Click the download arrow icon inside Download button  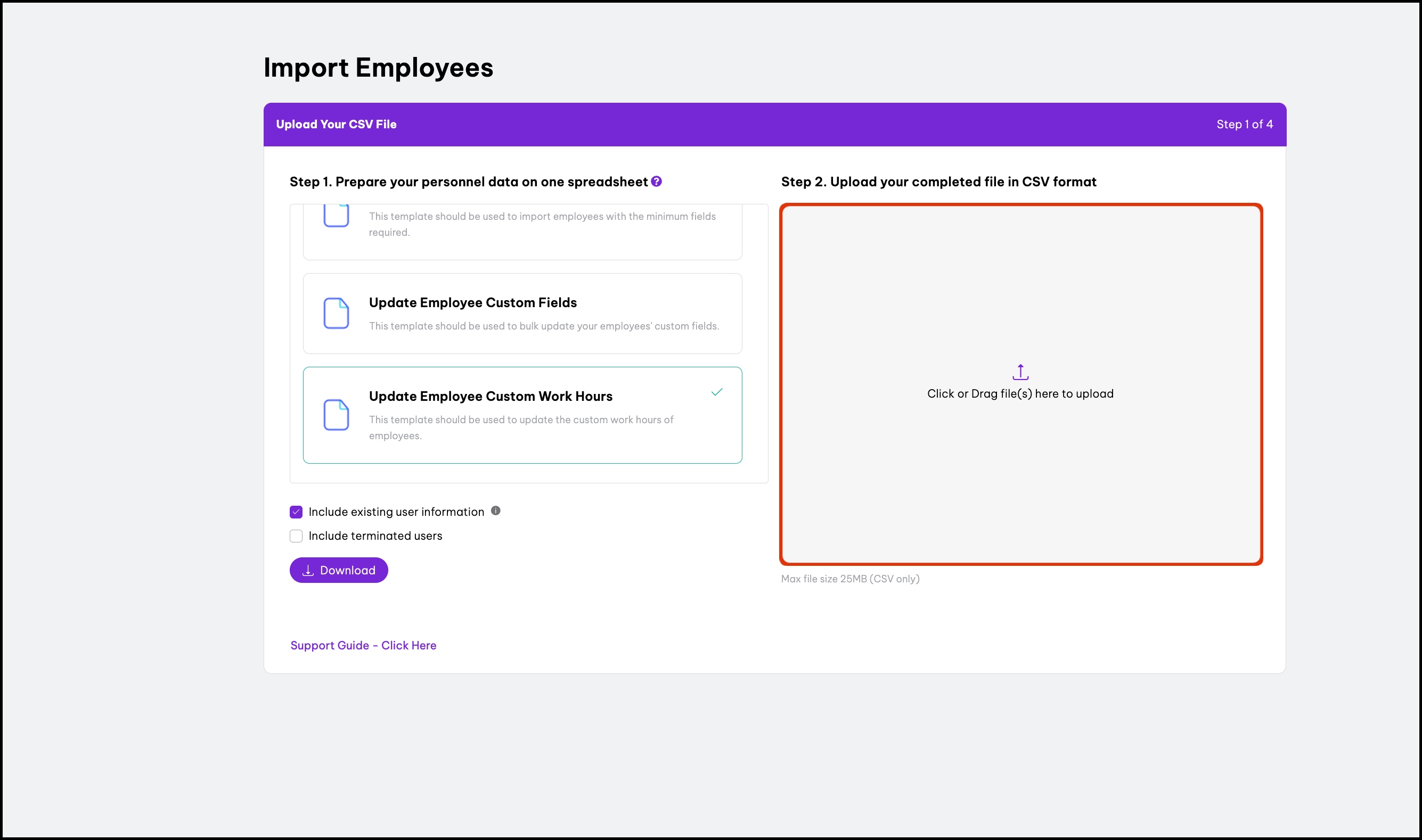308,571
